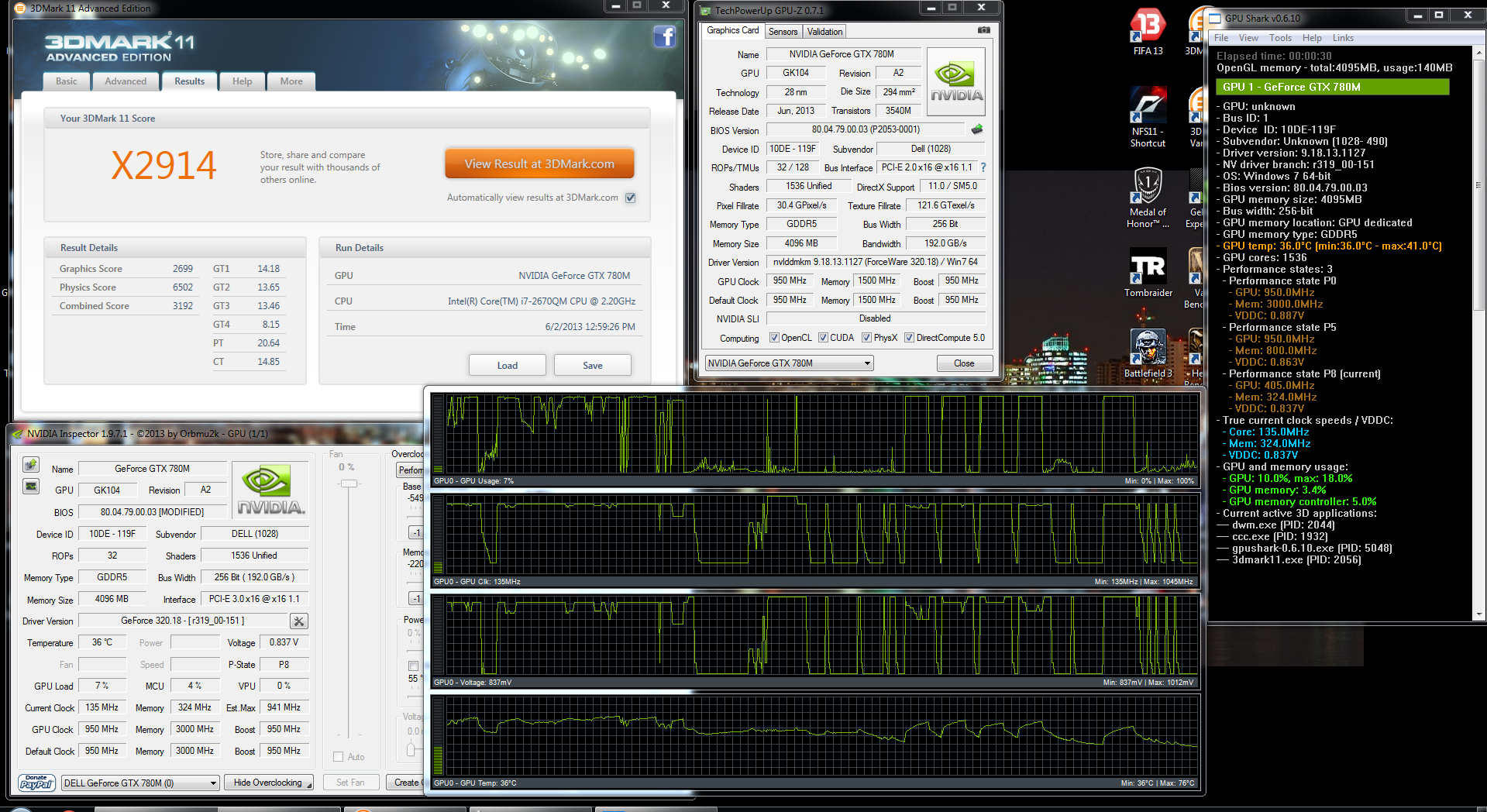Open the Help menu in GPU Shark
1487x812 pixels.
(x=1312, y=38)
